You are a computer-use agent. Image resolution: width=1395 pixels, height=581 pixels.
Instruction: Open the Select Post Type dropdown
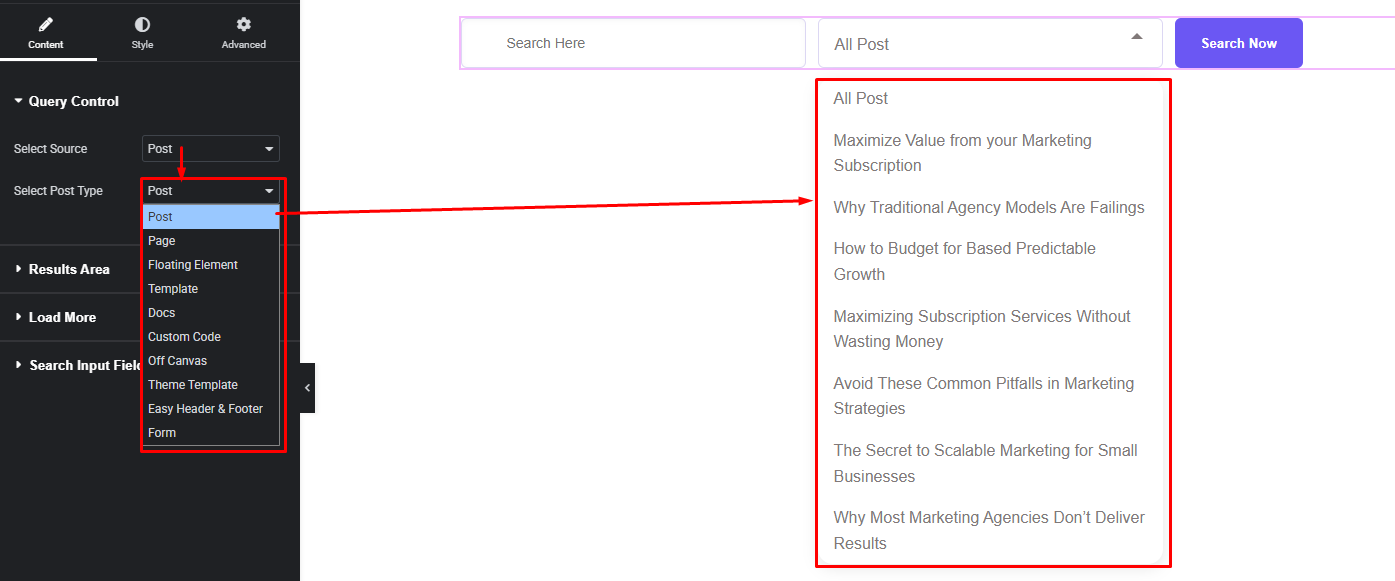[x=210, y=191]
